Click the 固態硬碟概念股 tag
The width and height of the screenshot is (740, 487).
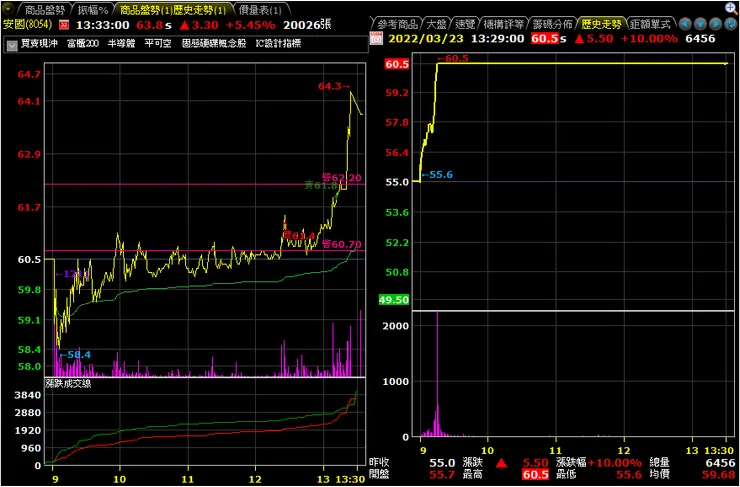(214, 44)
